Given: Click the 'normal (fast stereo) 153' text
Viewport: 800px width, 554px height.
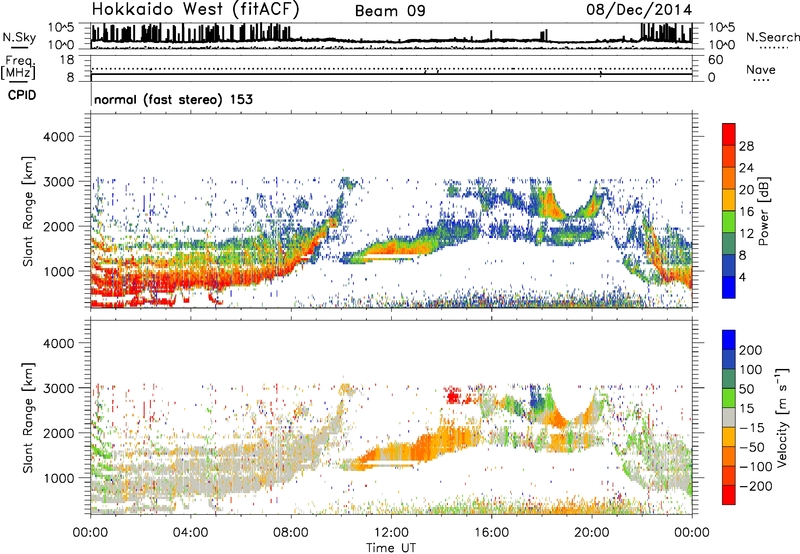Looking at the screenshot, I should point(173,99).
